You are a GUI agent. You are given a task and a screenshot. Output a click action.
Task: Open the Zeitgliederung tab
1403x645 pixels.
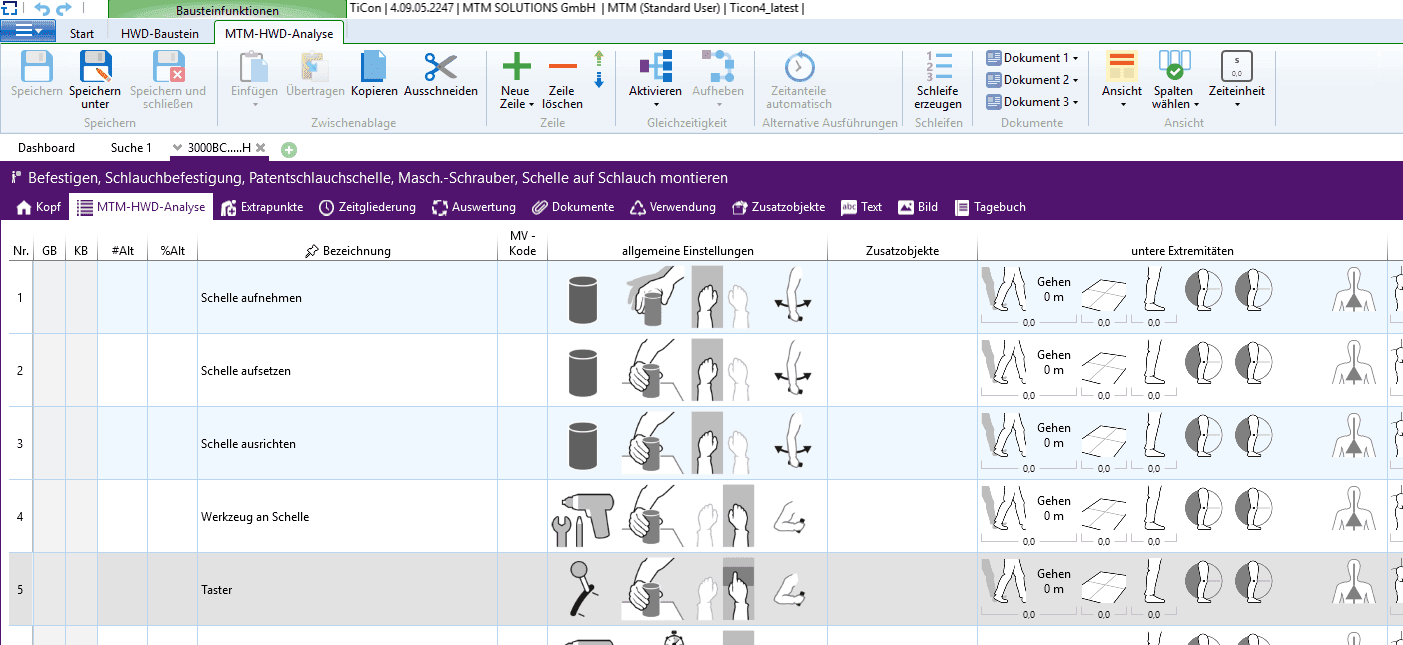click(x=367, y=207)
